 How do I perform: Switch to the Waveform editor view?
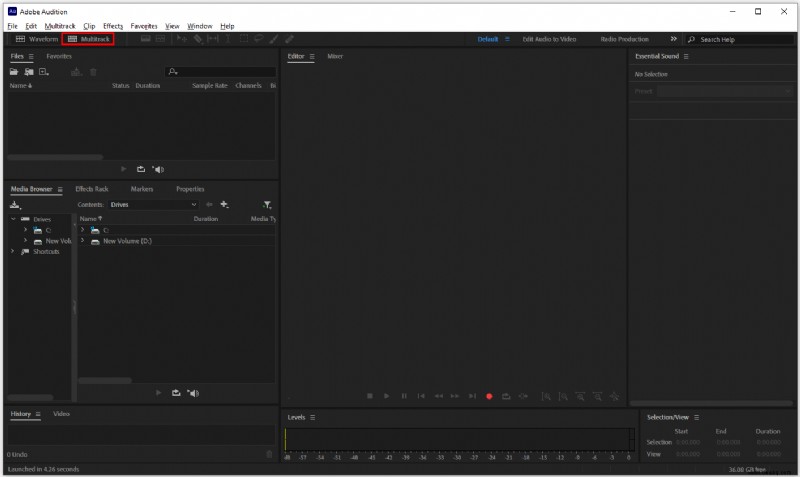[x=37, y=39]
